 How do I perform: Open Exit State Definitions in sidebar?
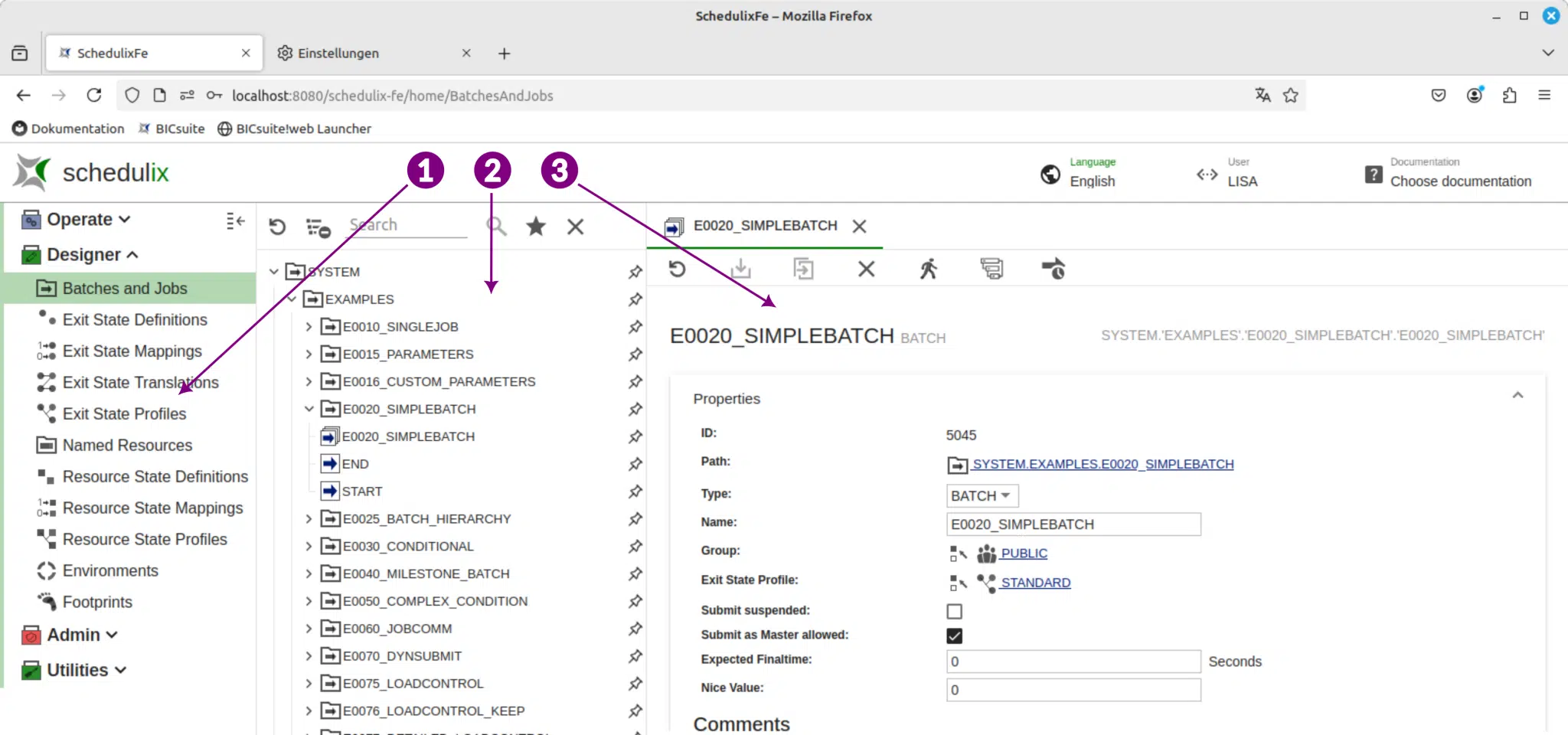click(x=135, y=320)
